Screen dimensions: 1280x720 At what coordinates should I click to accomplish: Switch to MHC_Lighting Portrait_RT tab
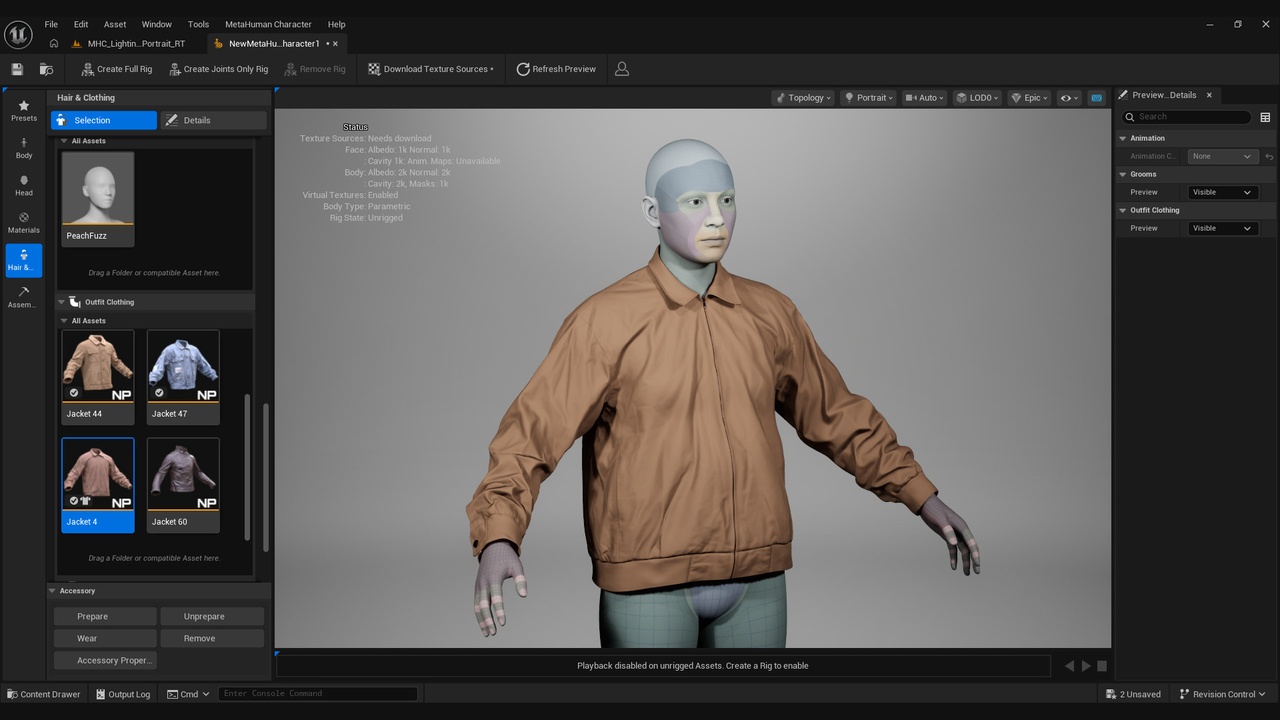click(128, 44)
